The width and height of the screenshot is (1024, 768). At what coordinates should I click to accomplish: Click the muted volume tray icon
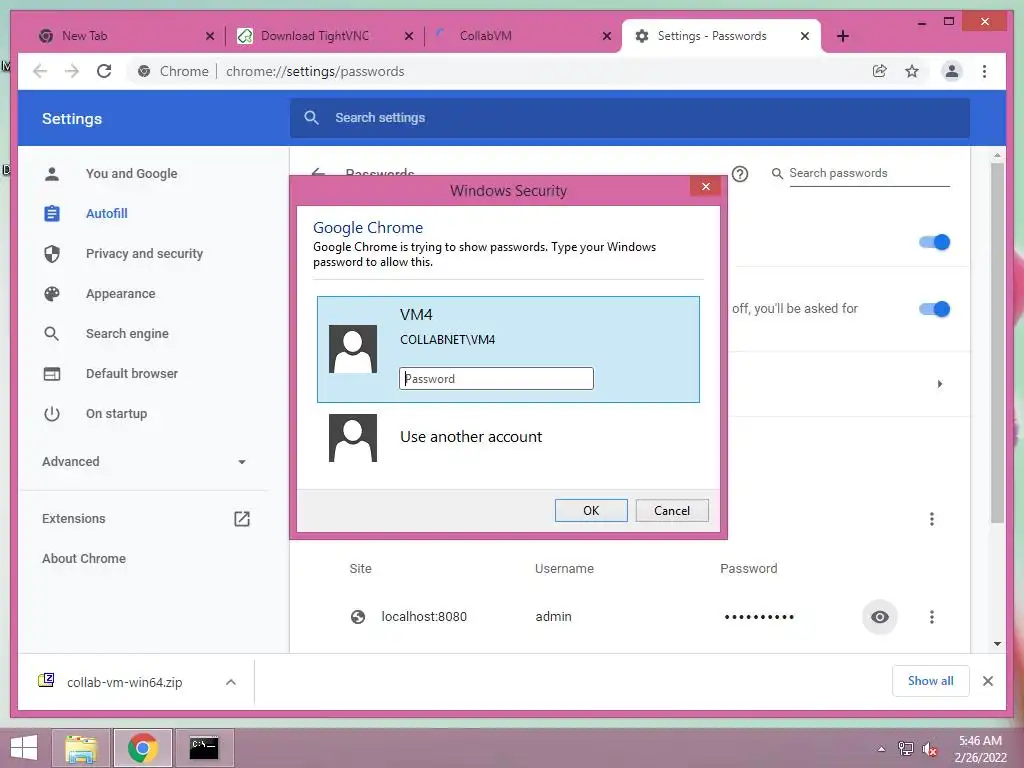click(929, 748)
